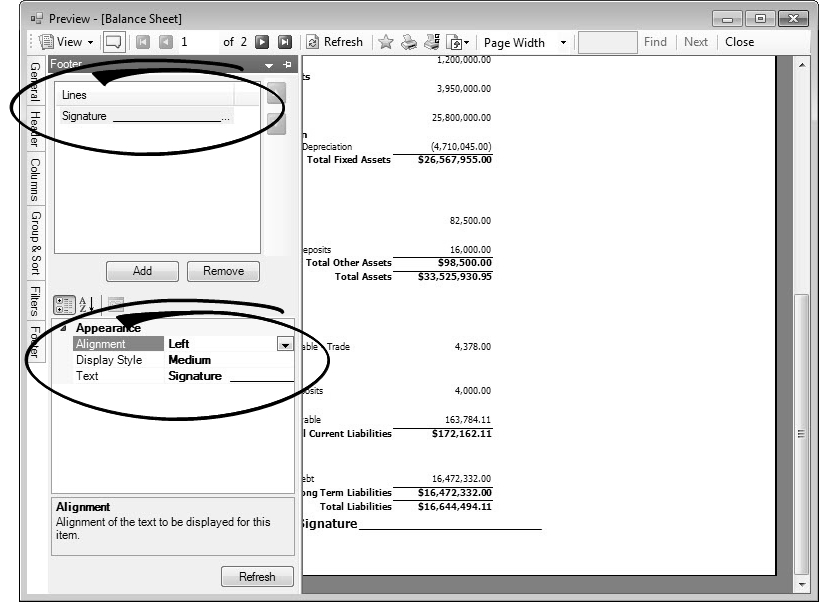
Task: Jump to the last page
Action: (x=284, y=42)
